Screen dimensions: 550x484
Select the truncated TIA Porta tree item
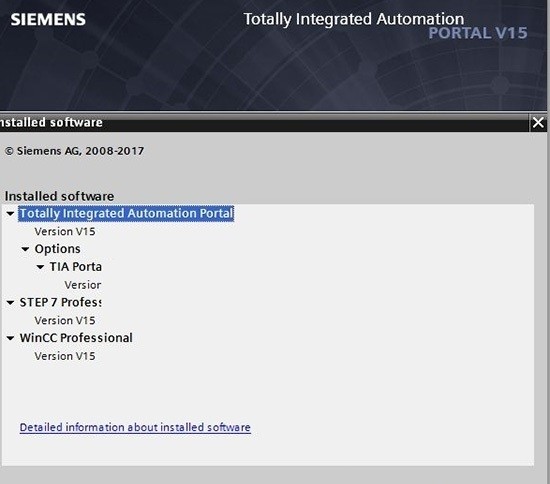[76, 267]
